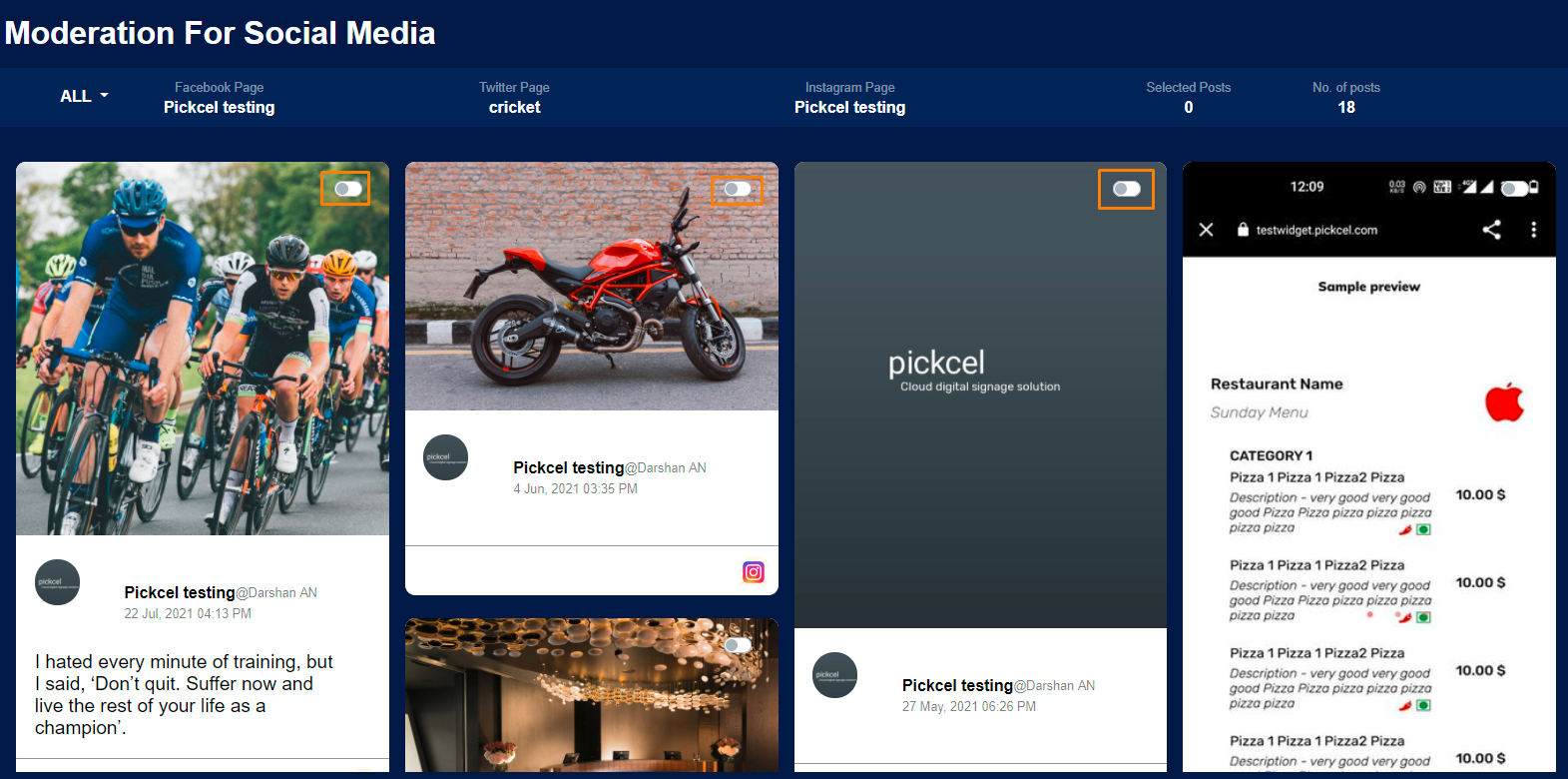Toggle selection on the cyclists post
The width and height of the screenshot is (1568, 779).
(347, 189)
